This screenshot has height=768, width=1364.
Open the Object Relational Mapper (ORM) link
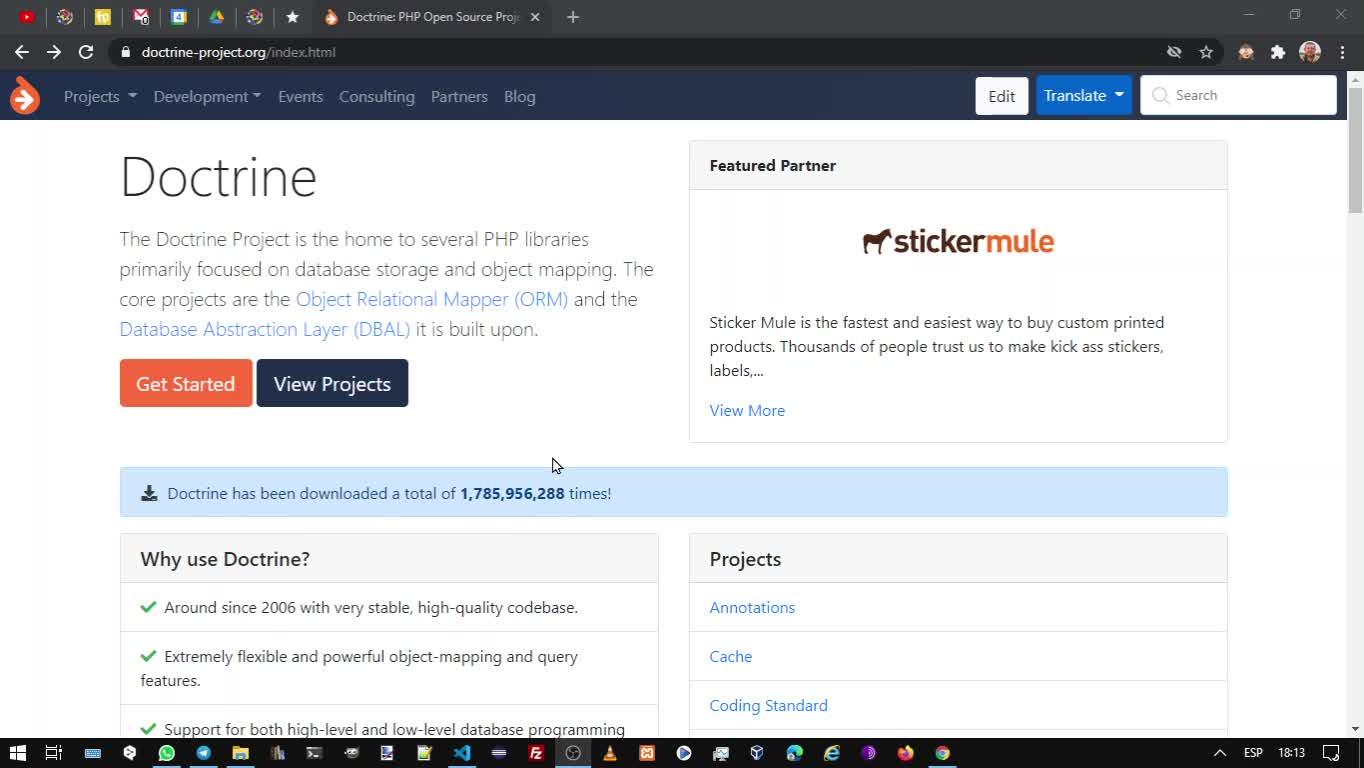point(432,299)
